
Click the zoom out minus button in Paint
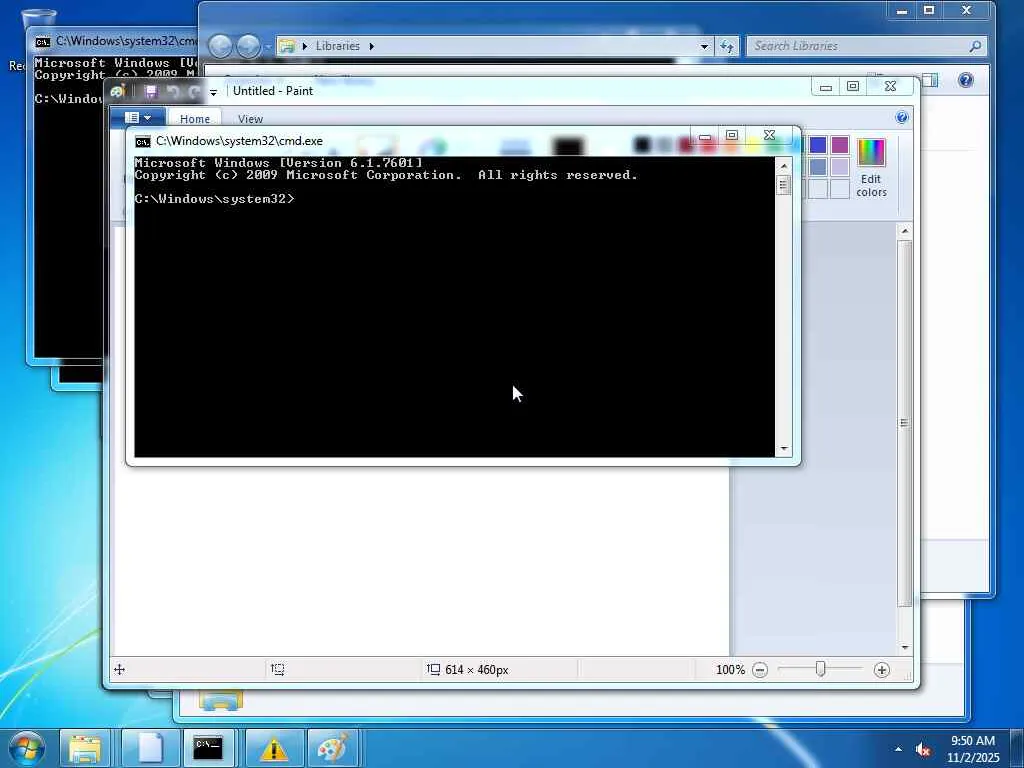(760, 669)
